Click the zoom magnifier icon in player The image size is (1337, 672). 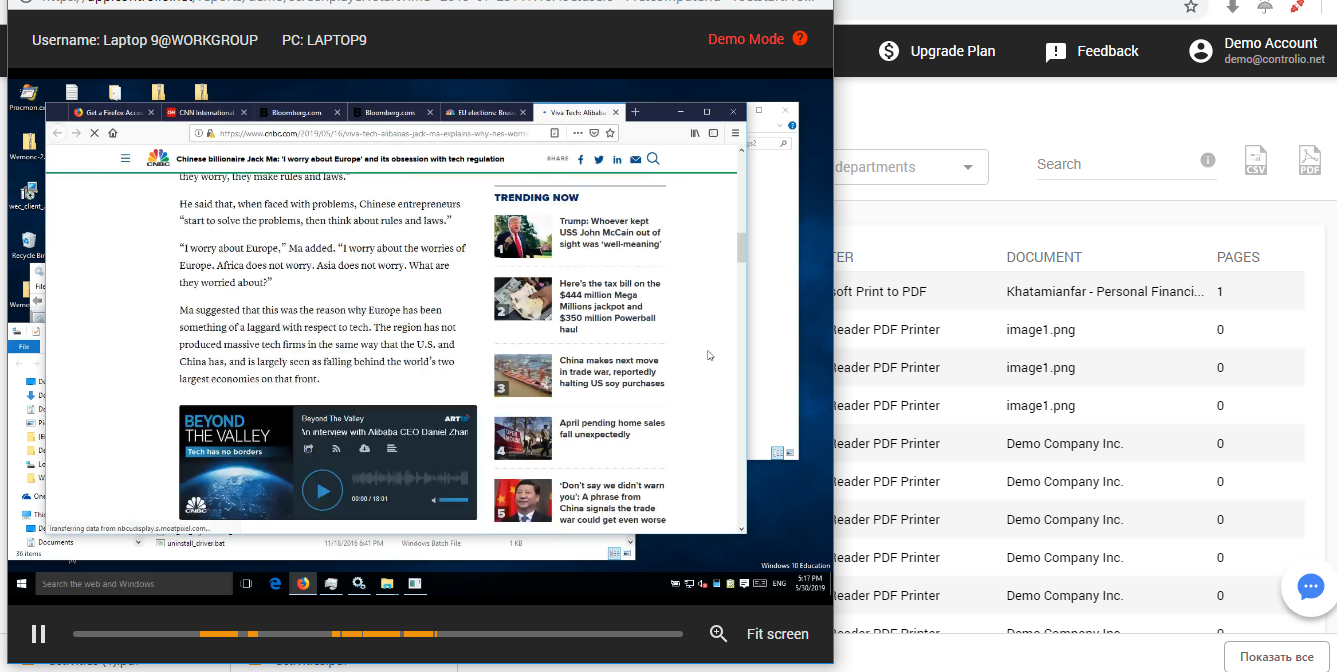point(718,633)
